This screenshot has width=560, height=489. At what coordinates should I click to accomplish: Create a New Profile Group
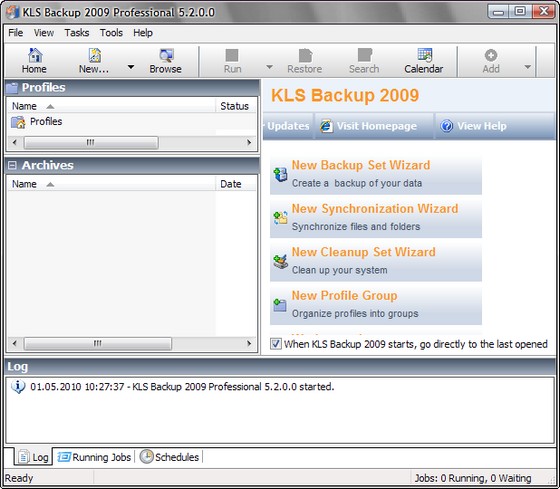376,305
